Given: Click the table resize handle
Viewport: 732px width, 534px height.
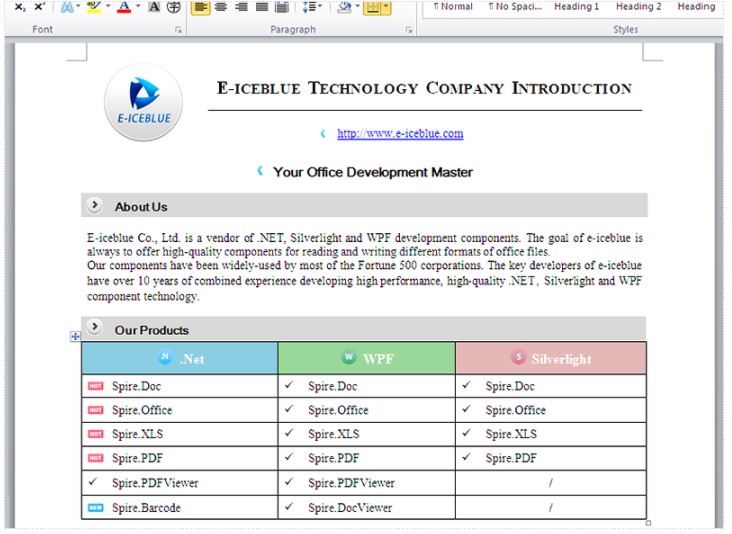Looking at the screenshot, I should tap(648, 523).
